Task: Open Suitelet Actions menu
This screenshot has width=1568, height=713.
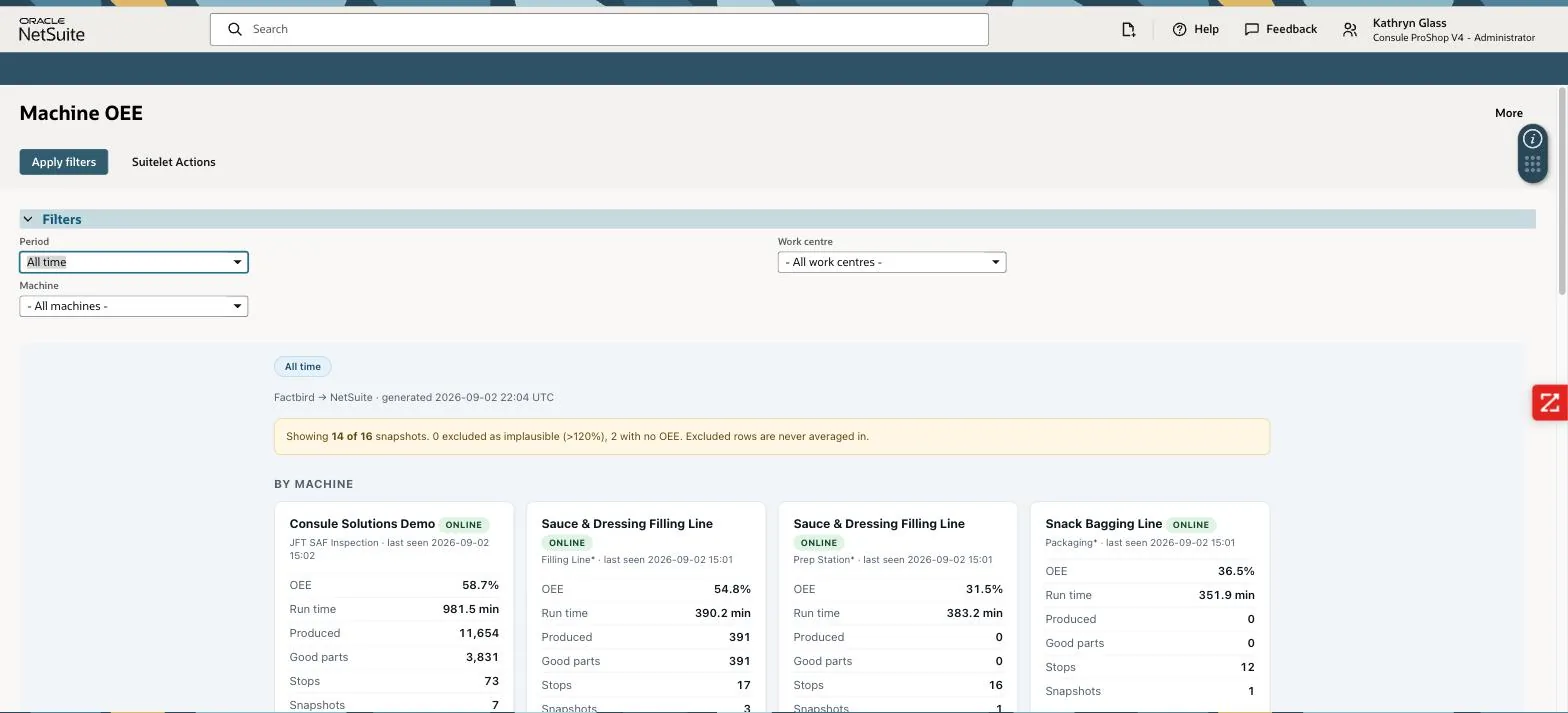Action: point(174,162)
